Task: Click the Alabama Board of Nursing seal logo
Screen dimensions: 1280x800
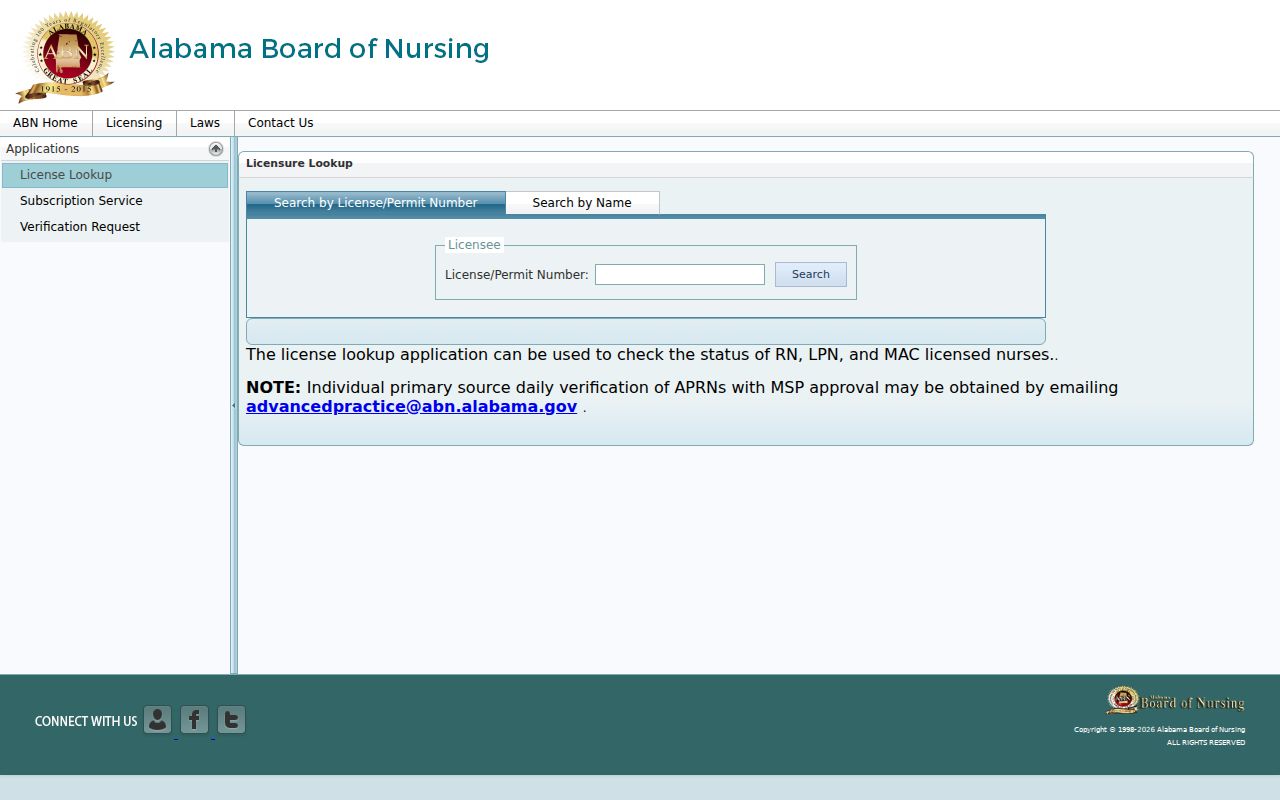Action: click(66, 56)
